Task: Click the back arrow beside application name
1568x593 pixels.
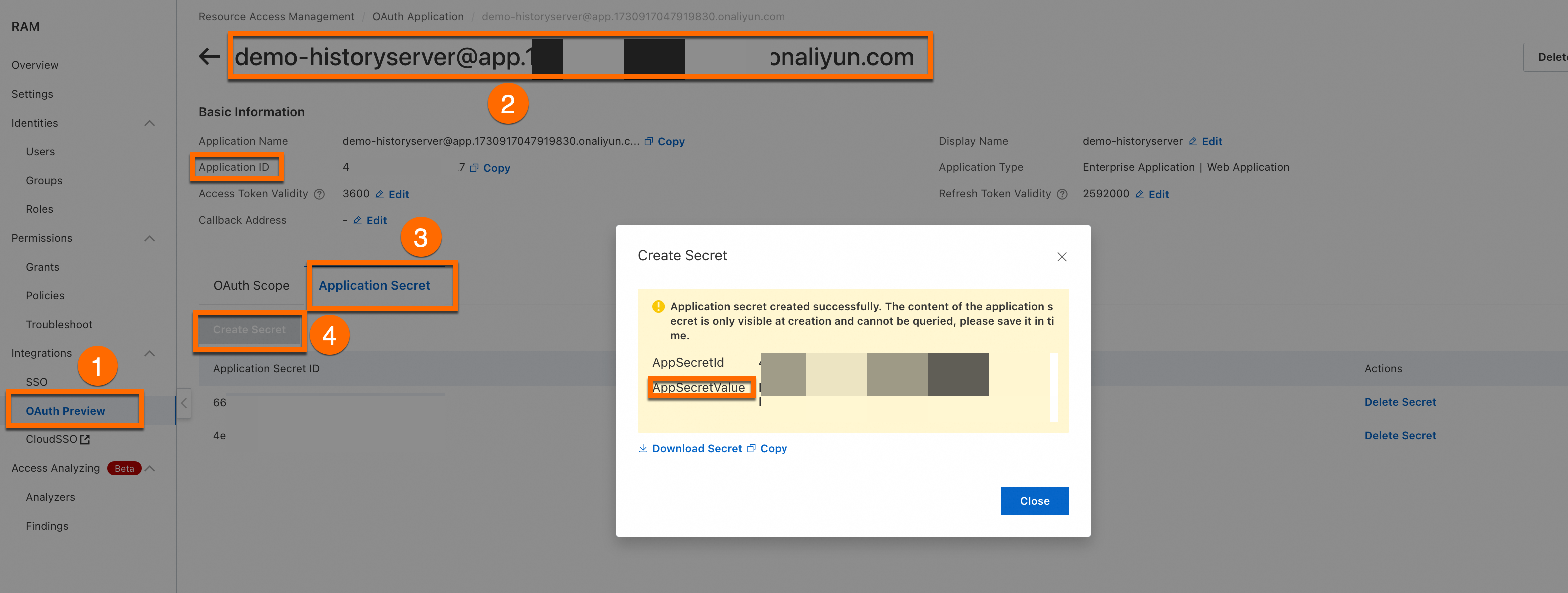Action: click(209, 57)
